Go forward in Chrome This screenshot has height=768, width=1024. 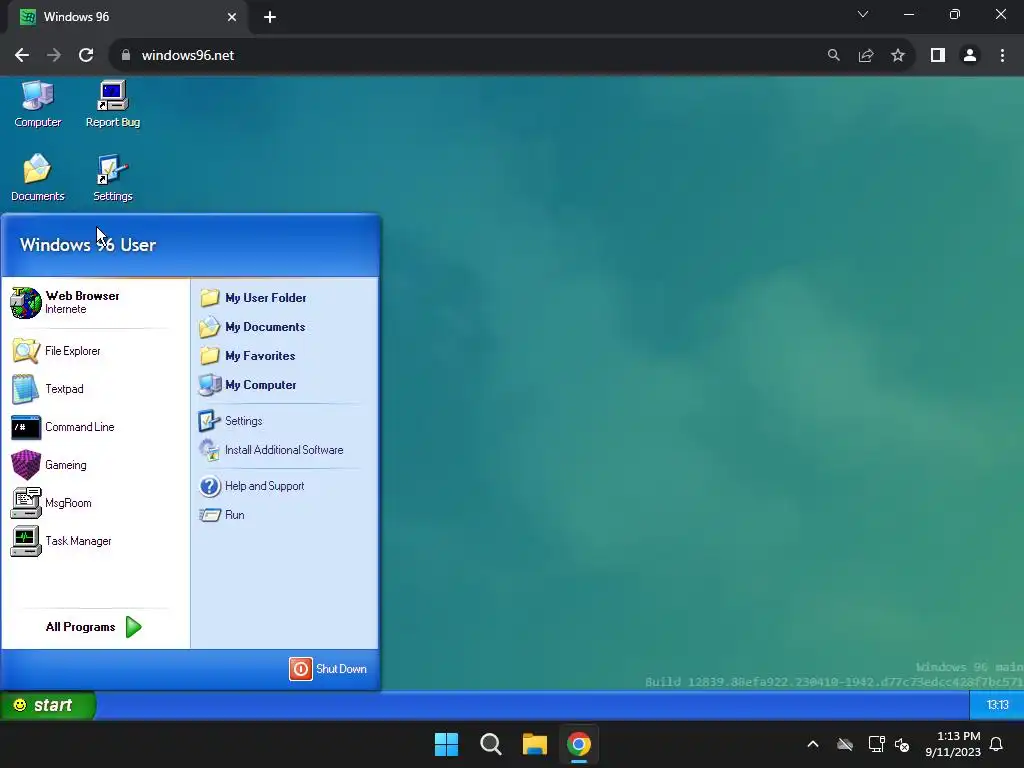(54, 56)
